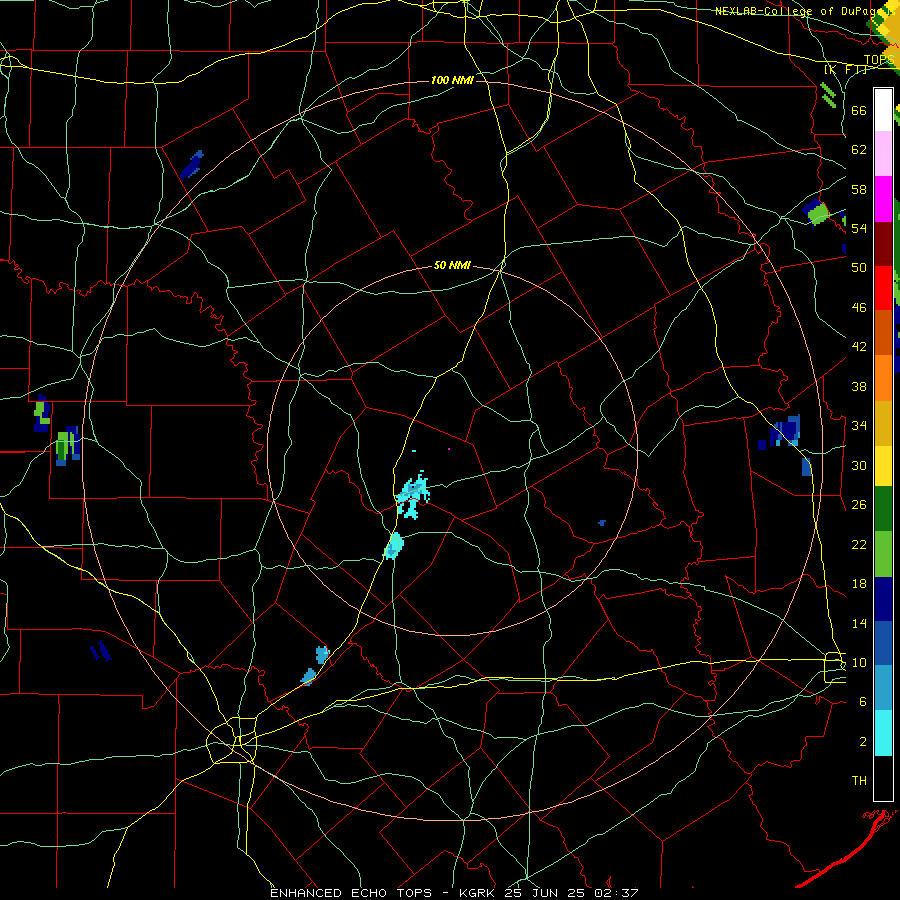The image size is (900, 900).
Task: Click the legend value 62
Action: click(x=859, y=150)
